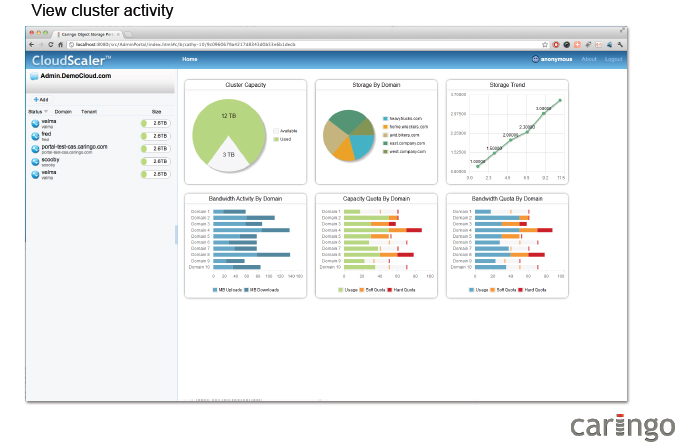Viewport: 681px width, 448px height.
Task: Click Logout in the header
Action: click(613, 59)
